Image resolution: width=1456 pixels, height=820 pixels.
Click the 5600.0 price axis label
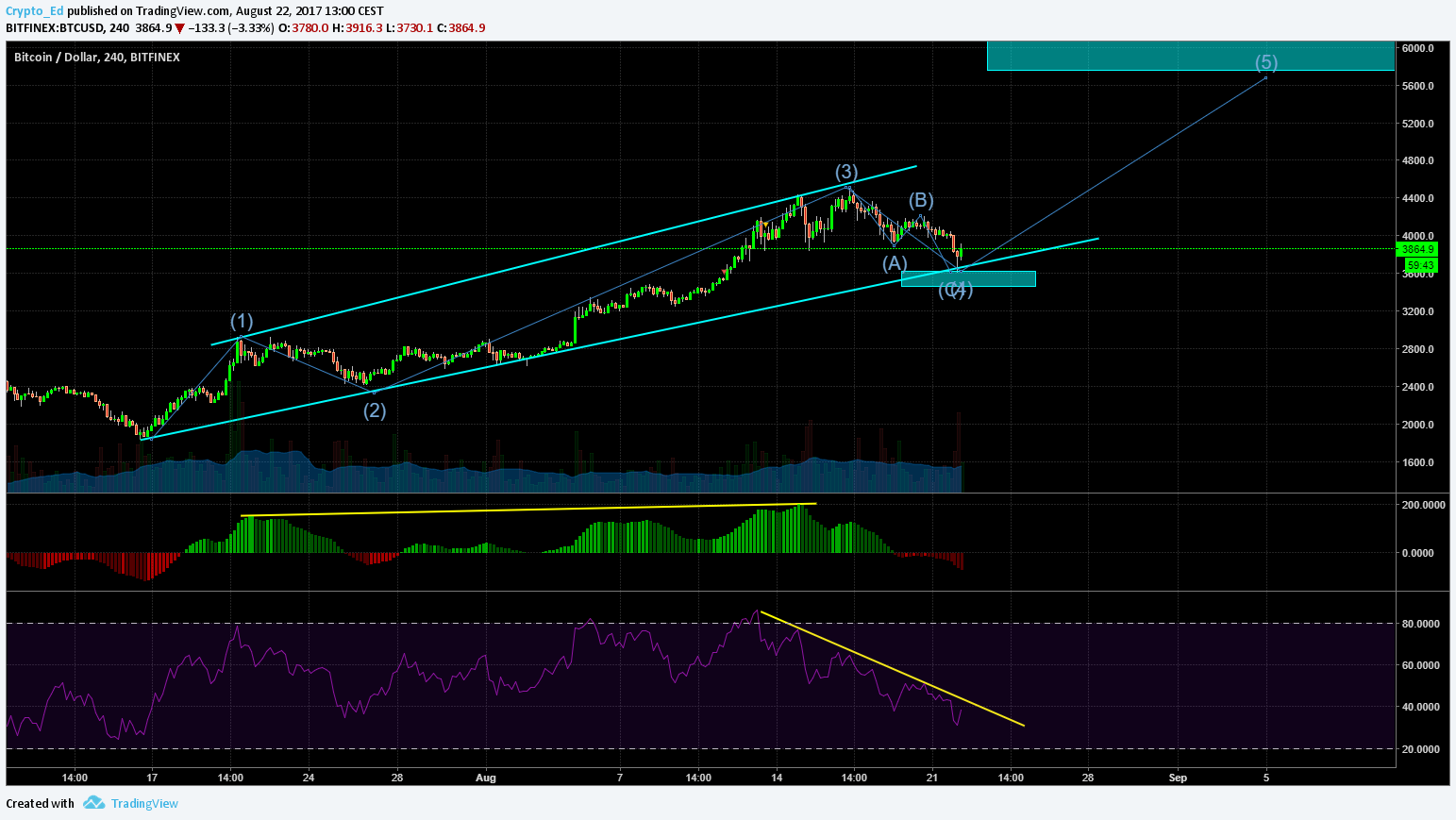[x=1417, y=86]
